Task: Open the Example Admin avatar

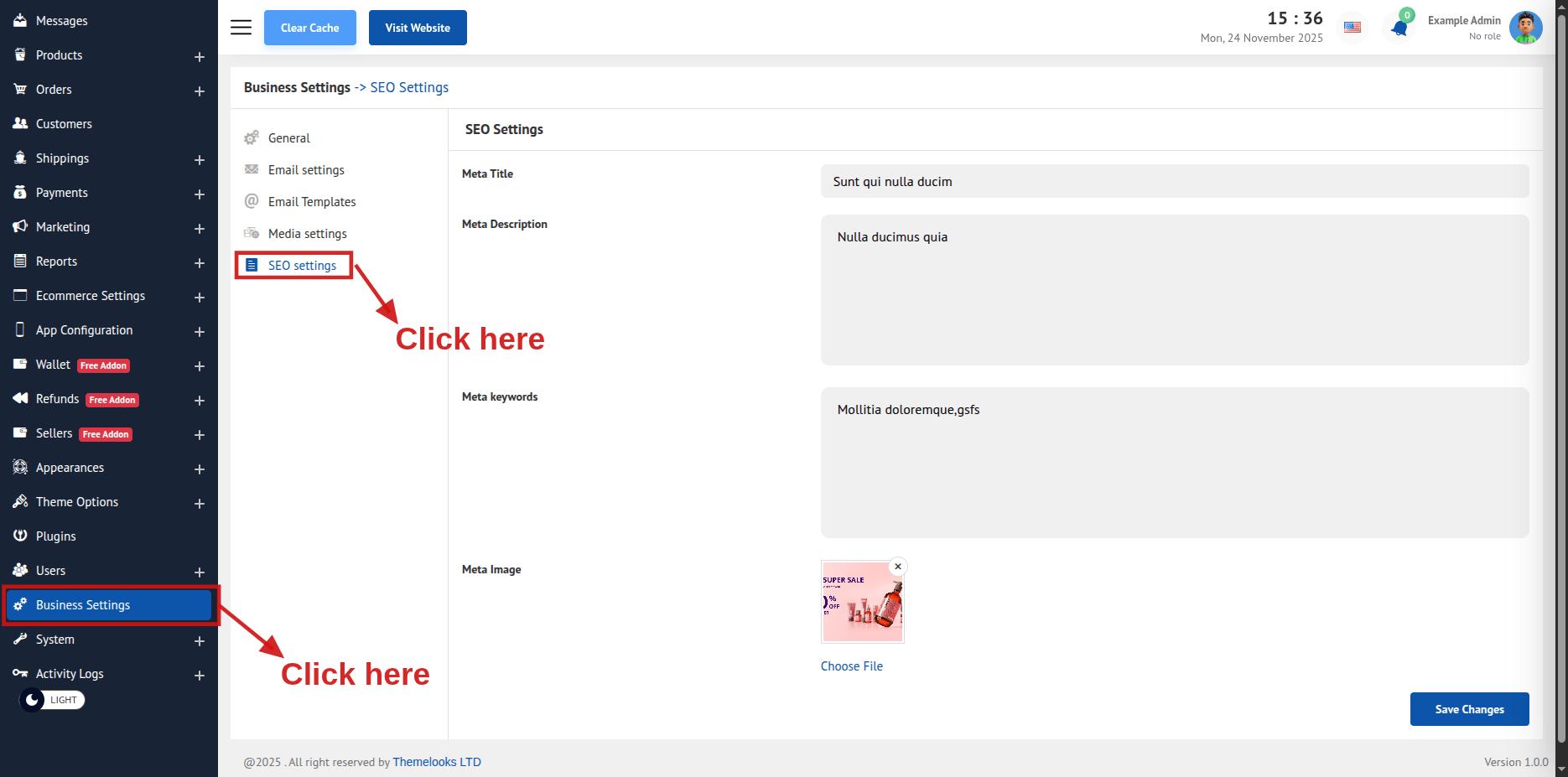Action: tap(1524, 28)
